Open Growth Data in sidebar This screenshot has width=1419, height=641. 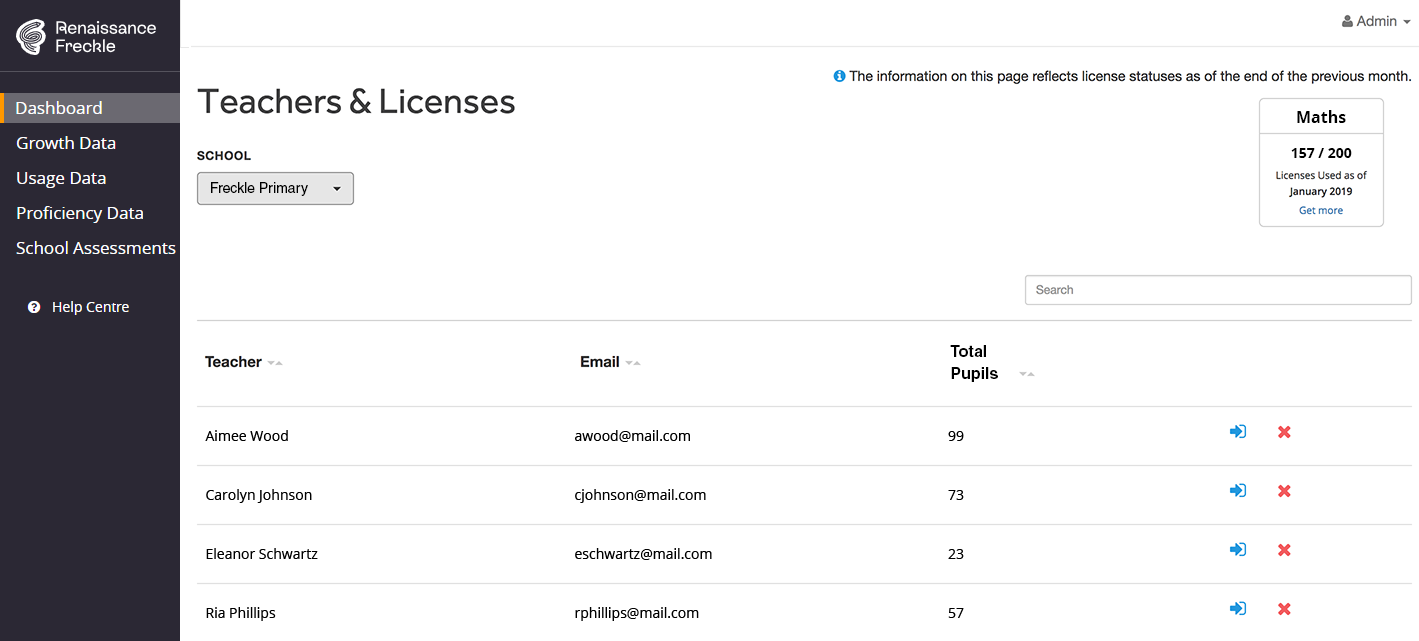tap(66, 143)
